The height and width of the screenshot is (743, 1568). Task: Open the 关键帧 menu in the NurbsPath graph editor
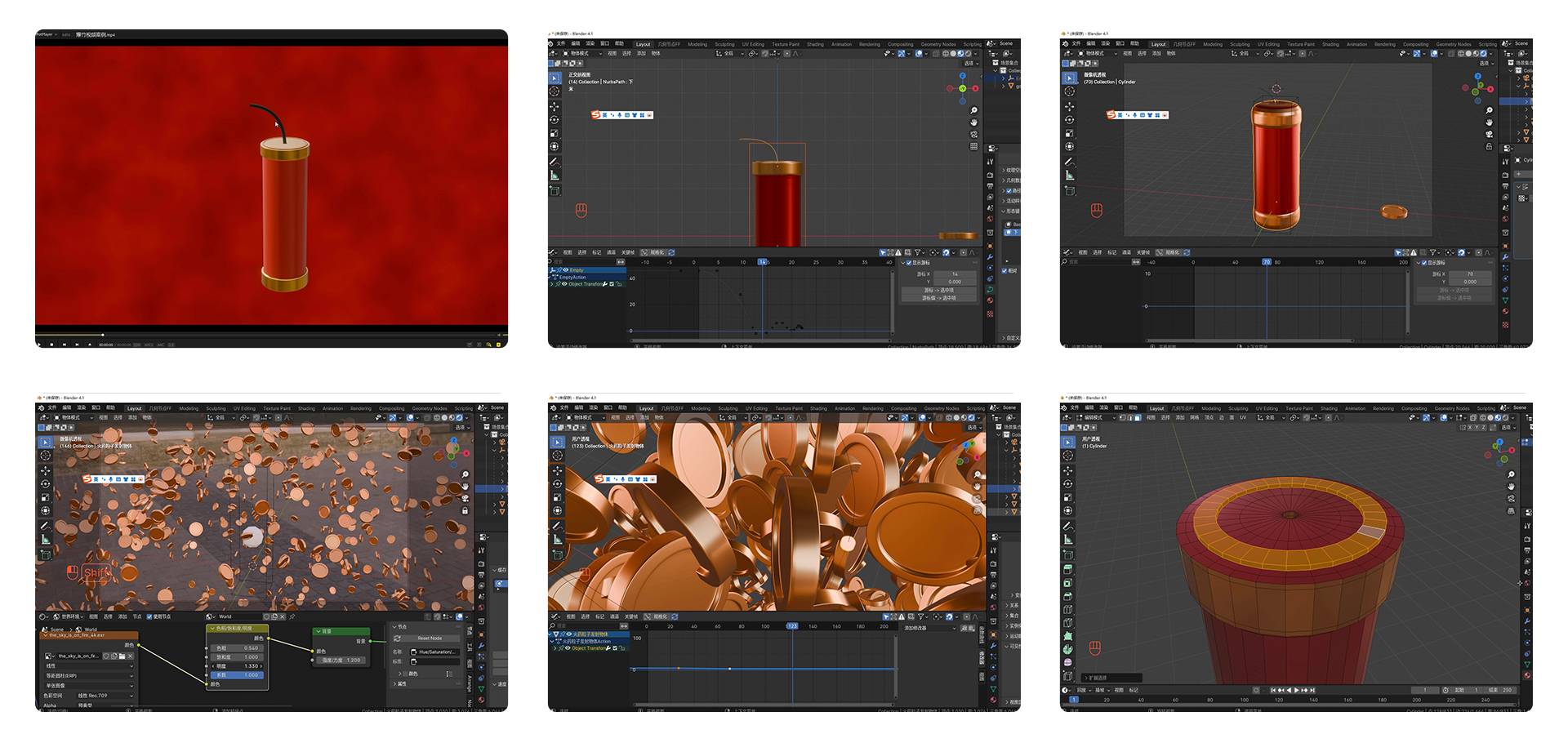point(627,252)
